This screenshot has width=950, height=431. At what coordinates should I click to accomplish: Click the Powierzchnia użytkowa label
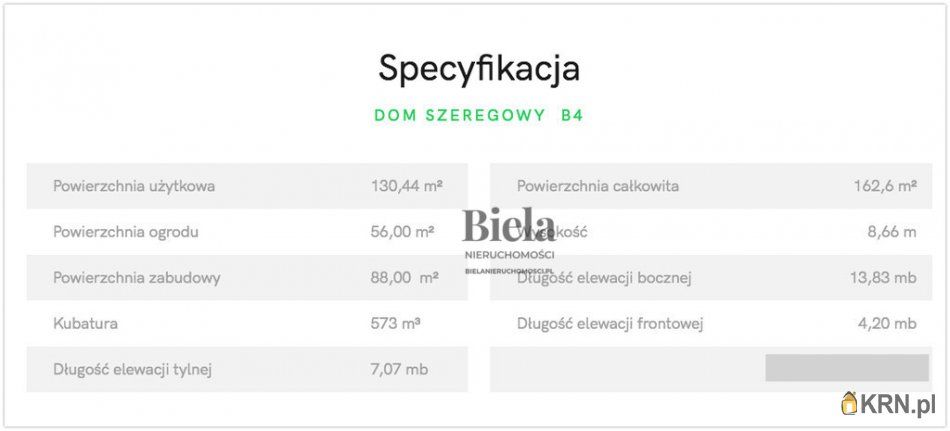pos(134,186)
